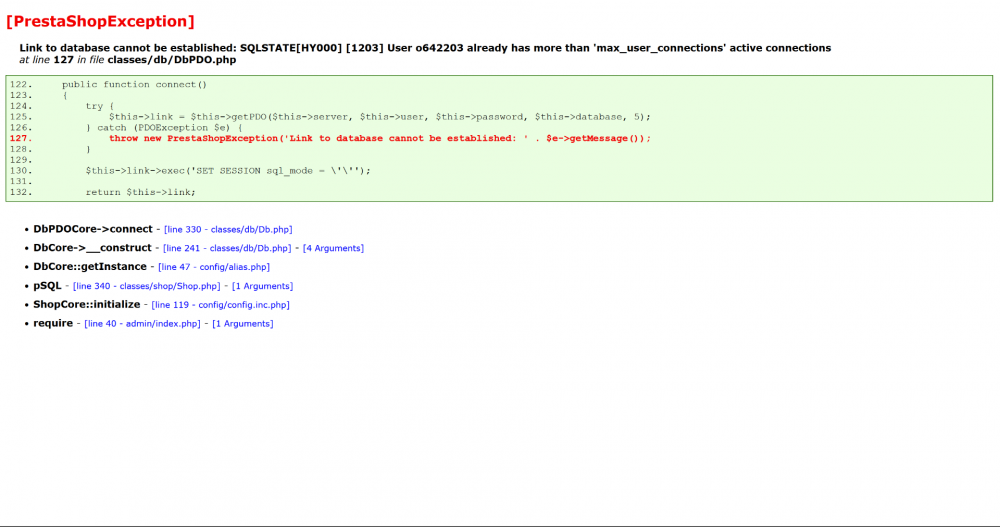Screen dimensions: 1000x527
Task: Open the line 47 config/alias.php link
Action: [214, 267]
